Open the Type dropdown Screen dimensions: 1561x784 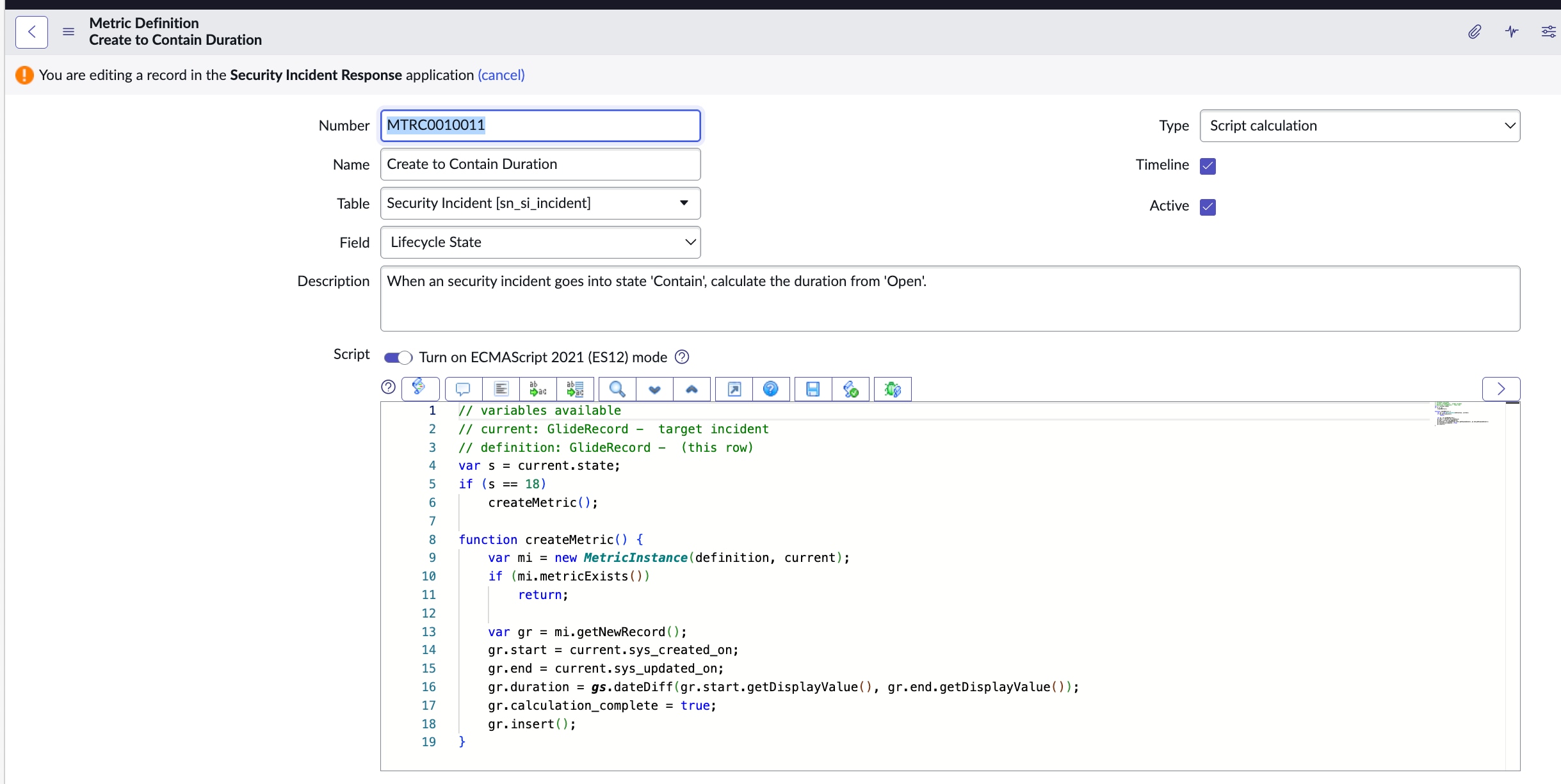(x=1359, y=126)
